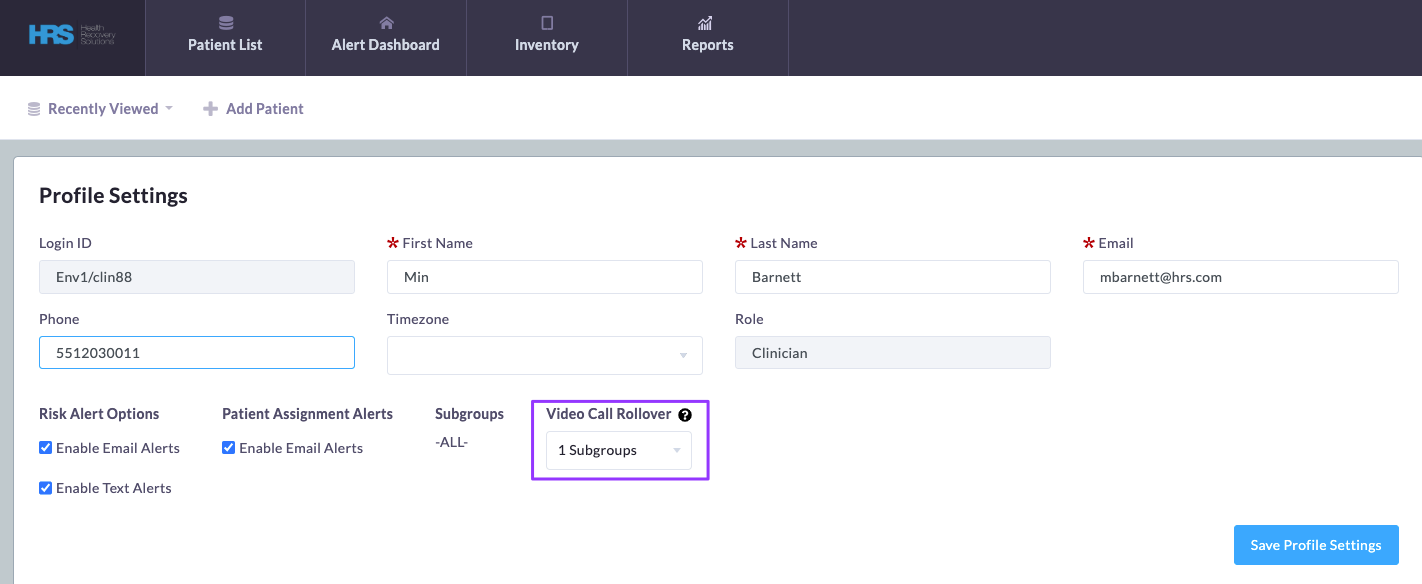Disable the Enable Text Alerts checkbox
This screenshot has height=584, width=1422.
(45, 488)
